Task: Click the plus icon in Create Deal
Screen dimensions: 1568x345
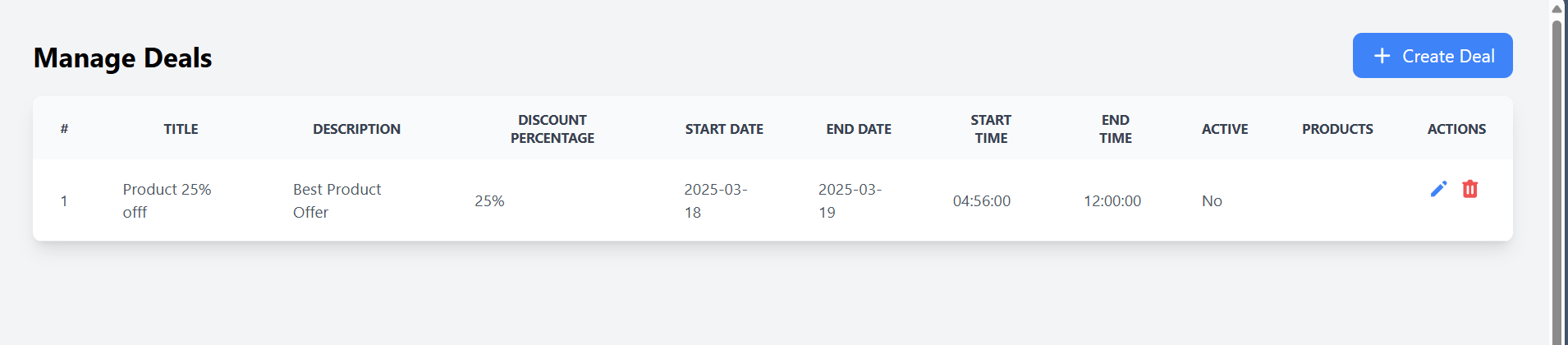Action: [x=1382, y=56]
